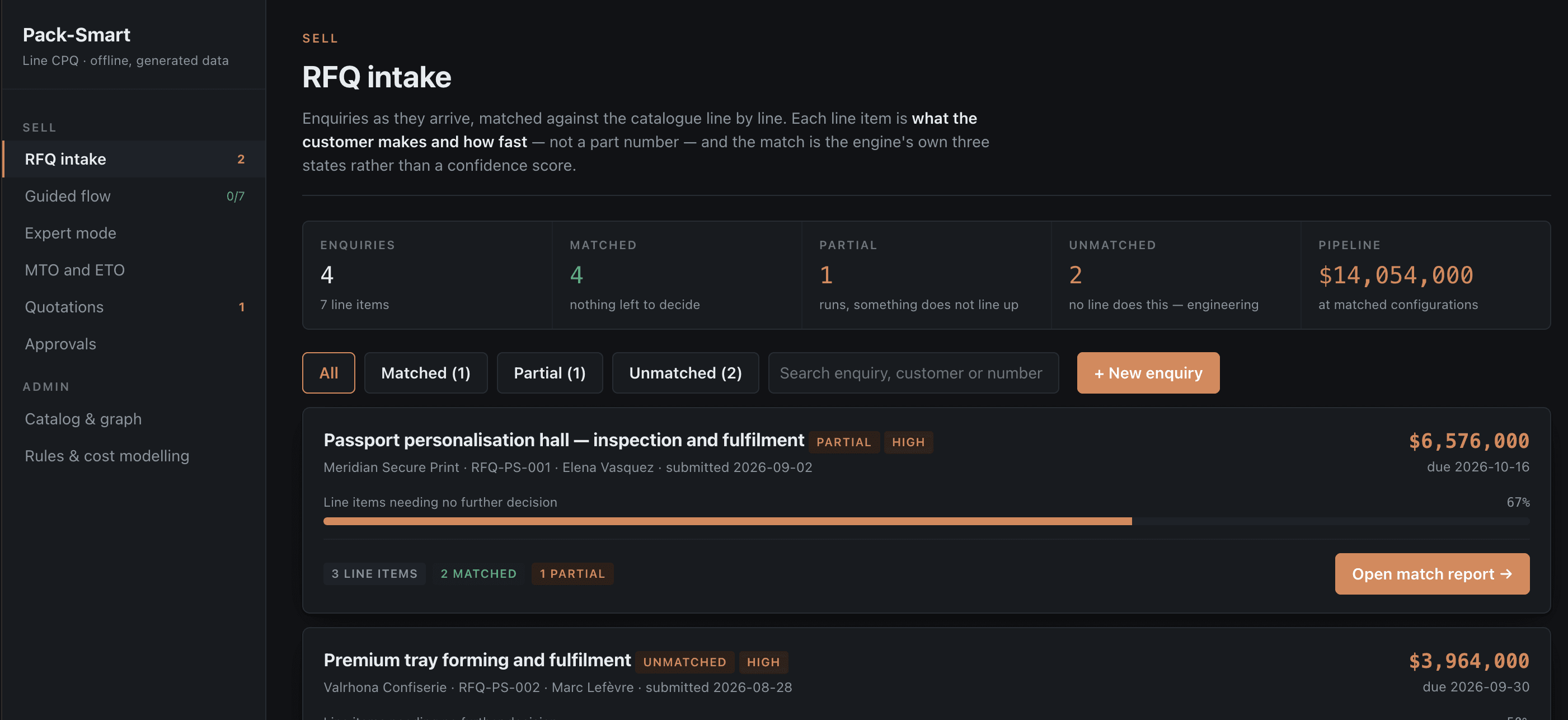Open Catalog & graph admin page
1568x720 pixels.
pyautogui.click(x=134, y=419)
